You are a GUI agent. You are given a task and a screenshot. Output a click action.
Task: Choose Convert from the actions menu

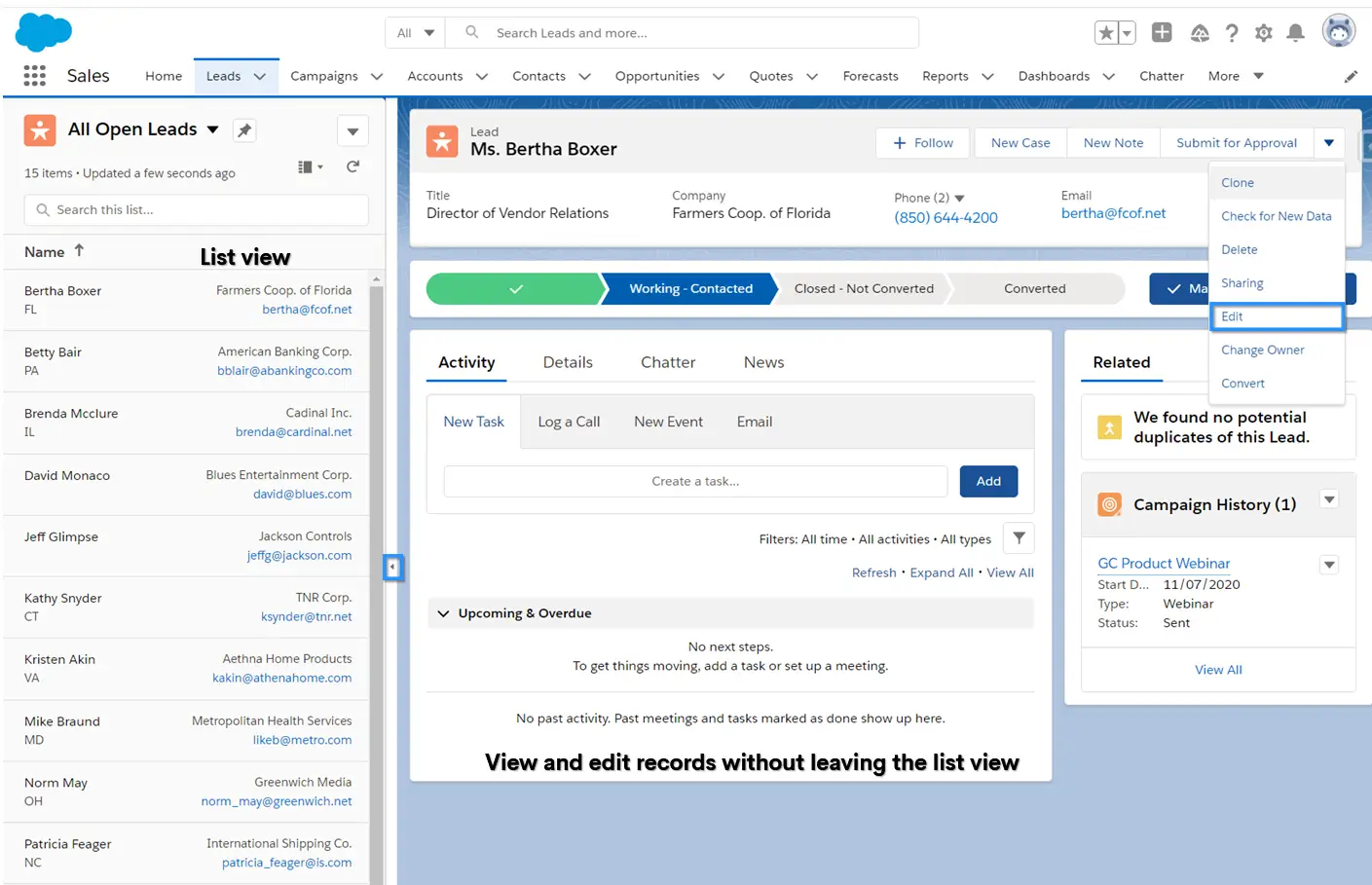pyautogui.click(x=1277, y=384)
